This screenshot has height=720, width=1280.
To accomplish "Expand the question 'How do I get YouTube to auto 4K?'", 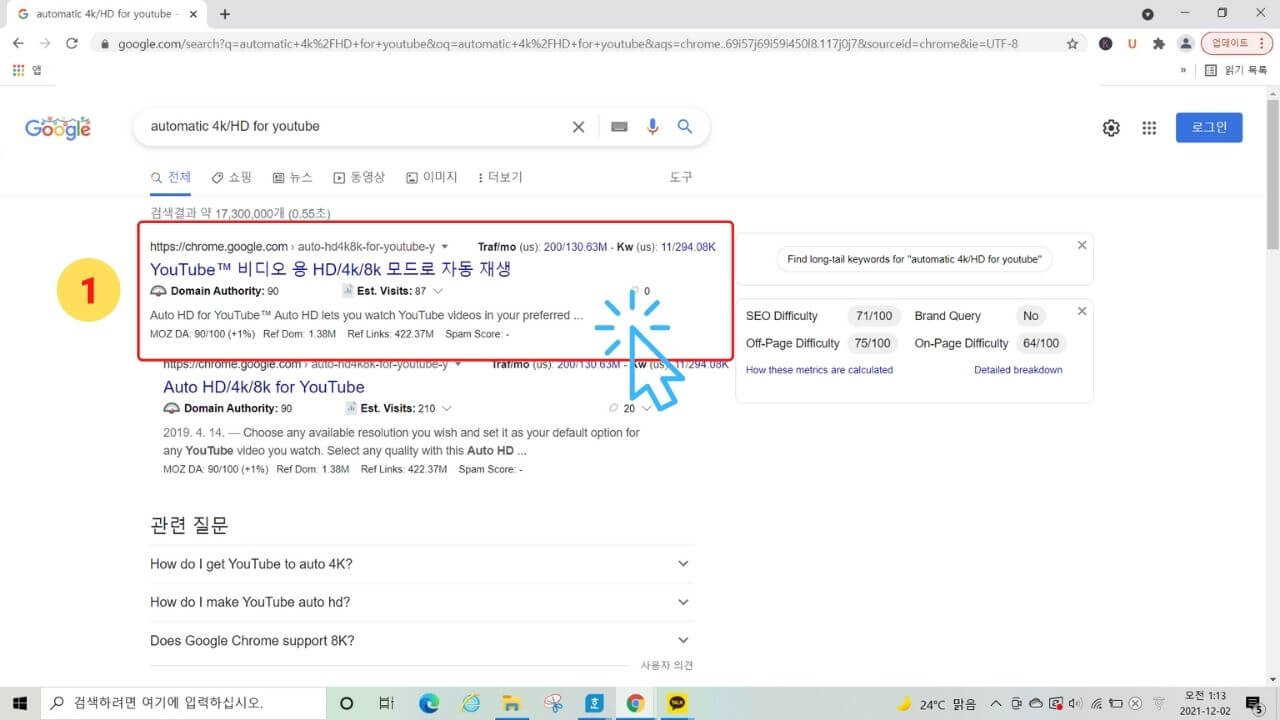I will 683,563.
